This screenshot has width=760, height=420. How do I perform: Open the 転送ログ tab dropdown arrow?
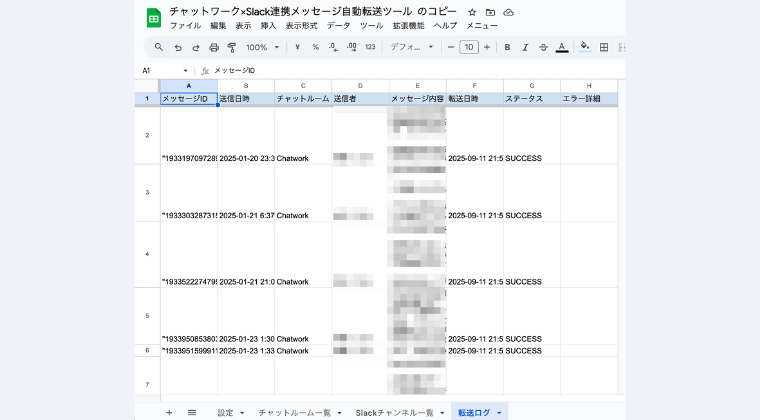pyautogui.click(x=499, y=413)
